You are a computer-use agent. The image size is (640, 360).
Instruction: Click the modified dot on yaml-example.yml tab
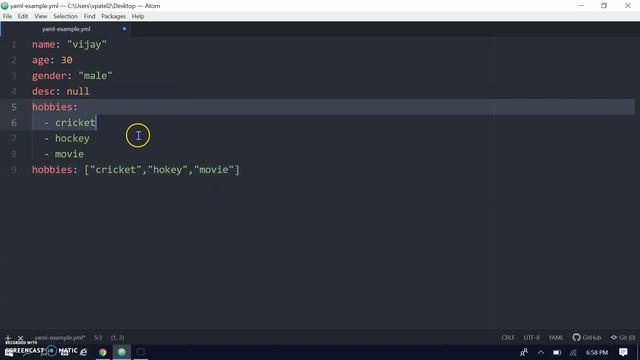(124, 29)
